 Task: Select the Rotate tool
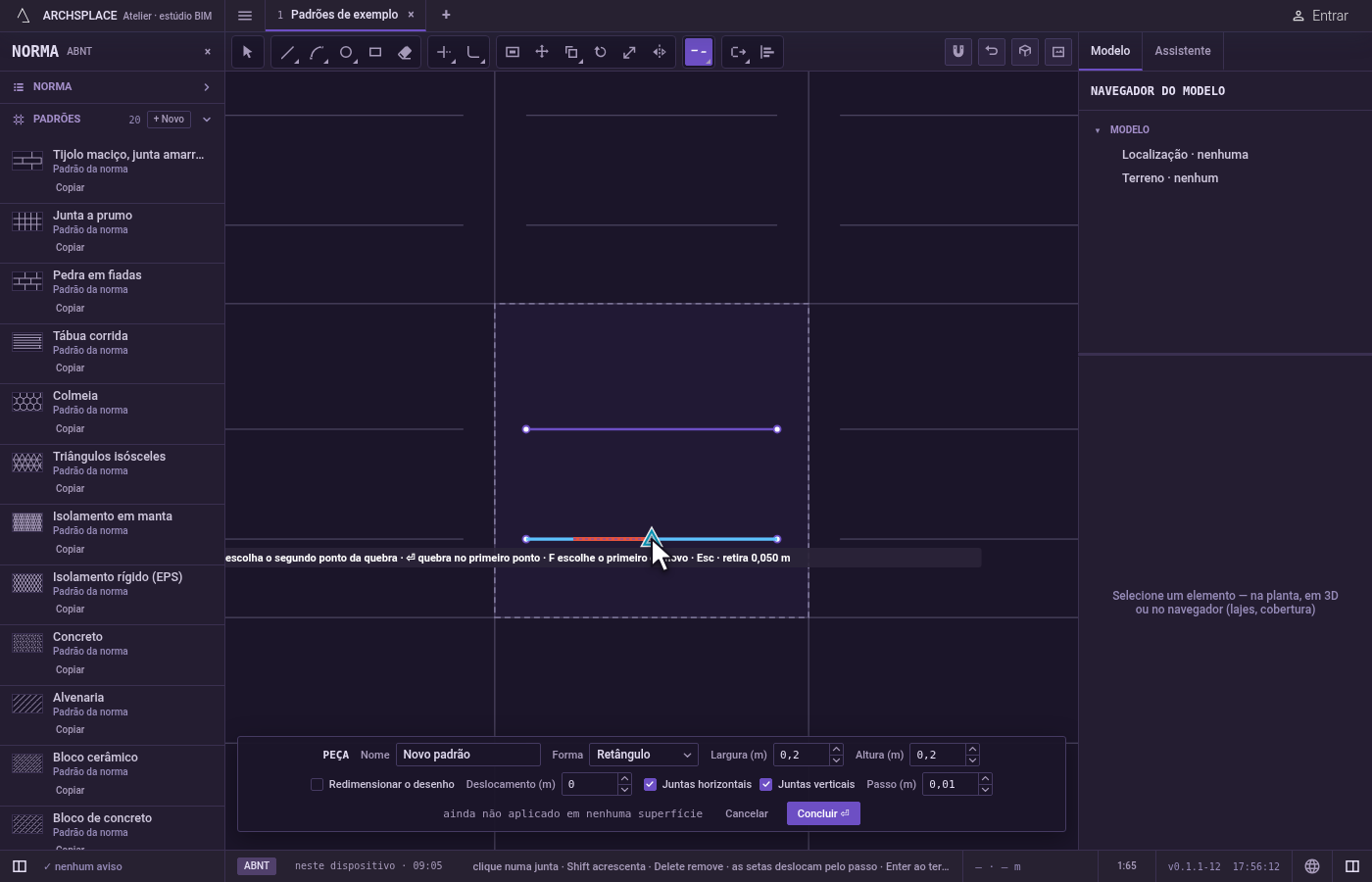pos(601,52)
